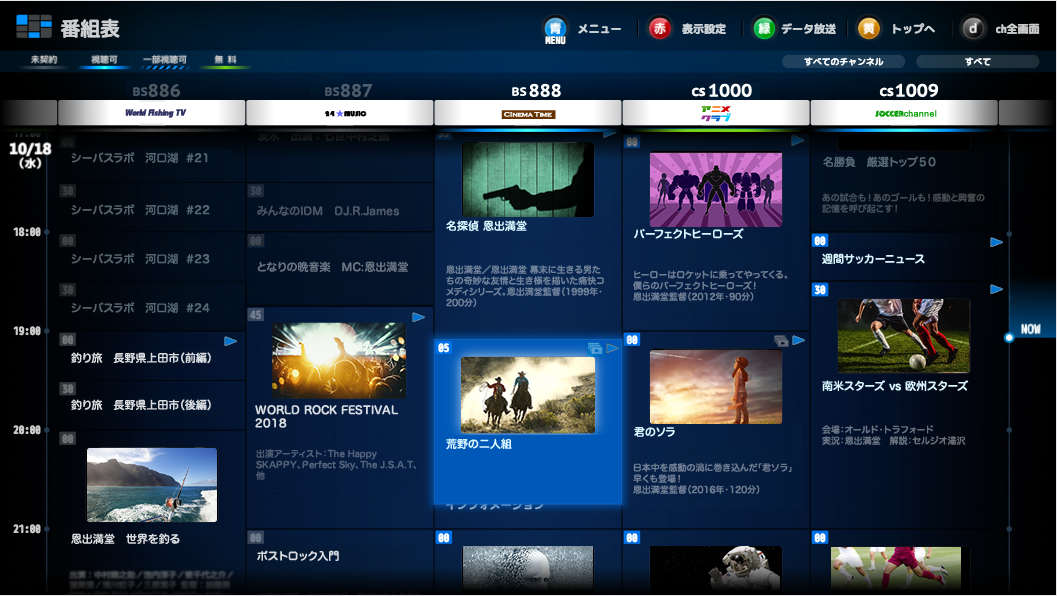
Task: Select 釣り旅 長野県上田市(後編) program
Action: coord(152,405)
